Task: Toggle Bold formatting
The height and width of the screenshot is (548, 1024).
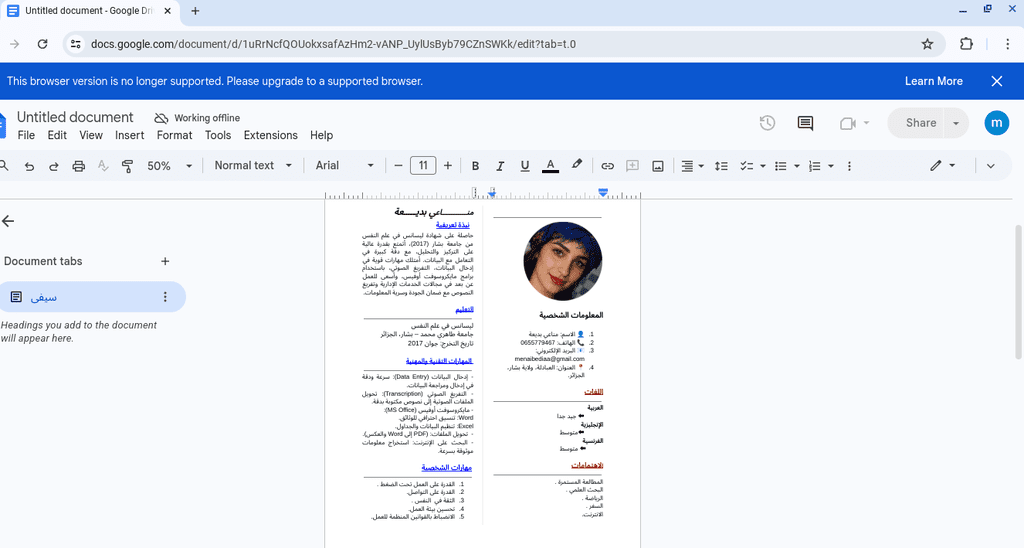Action: click(476, 166)
